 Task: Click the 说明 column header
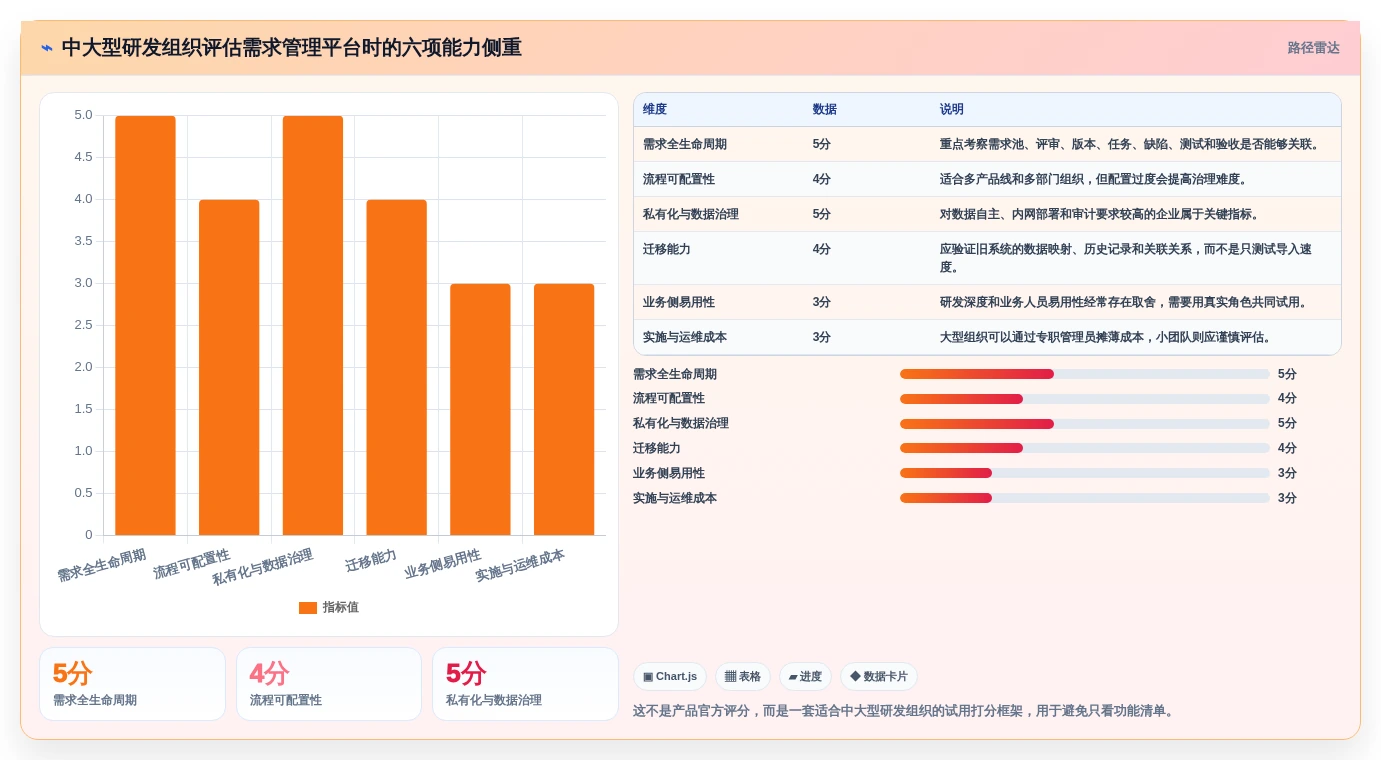952,110
